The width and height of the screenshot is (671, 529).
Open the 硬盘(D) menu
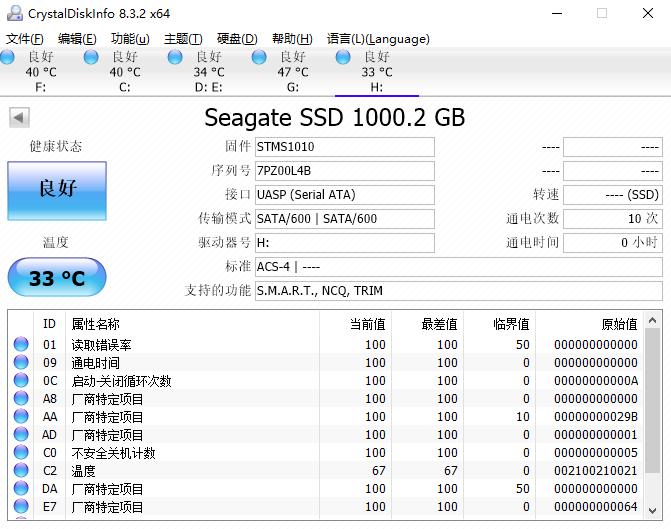click(x=237, y=39)
